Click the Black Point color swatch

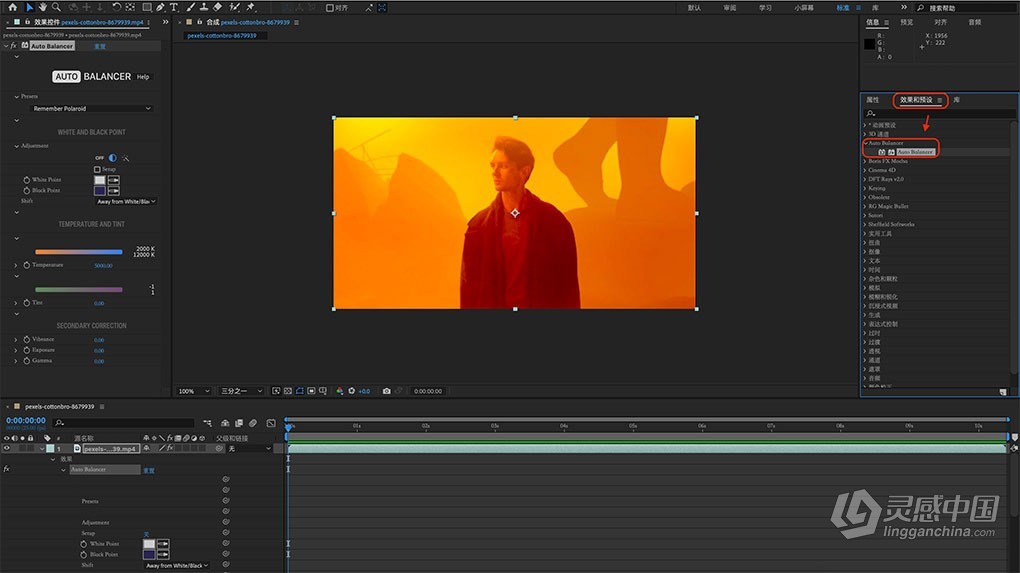tap(100, 191)
